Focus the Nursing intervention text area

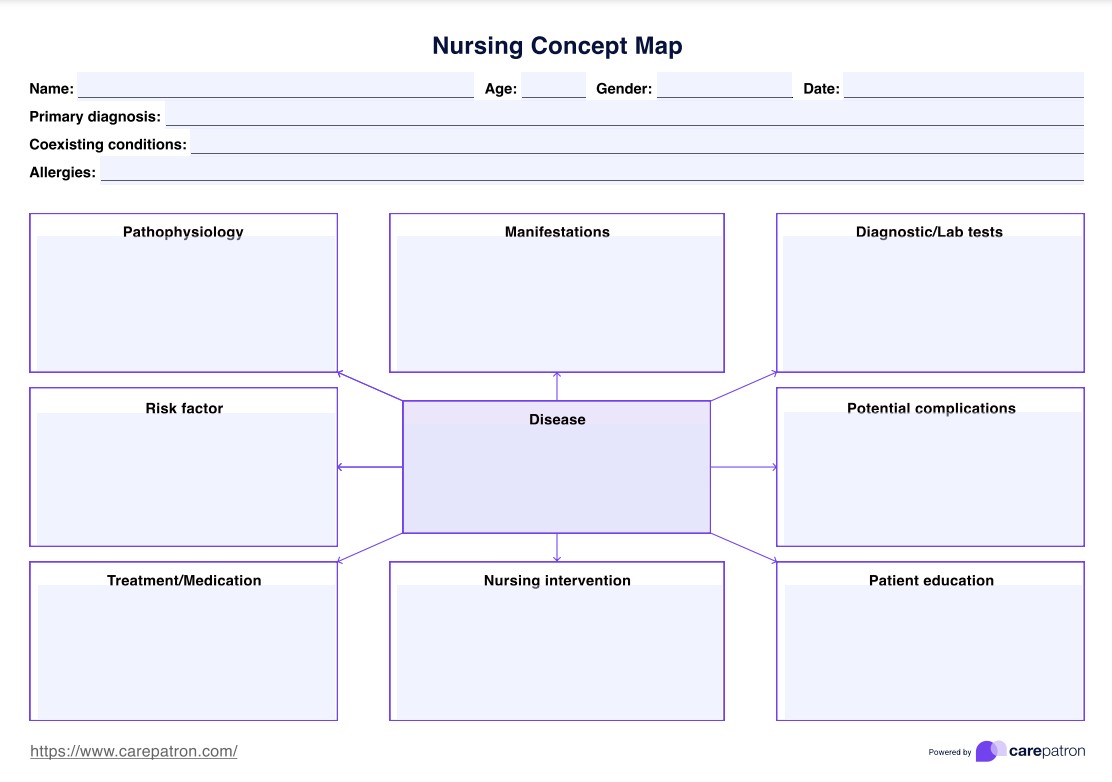point(557,652)
